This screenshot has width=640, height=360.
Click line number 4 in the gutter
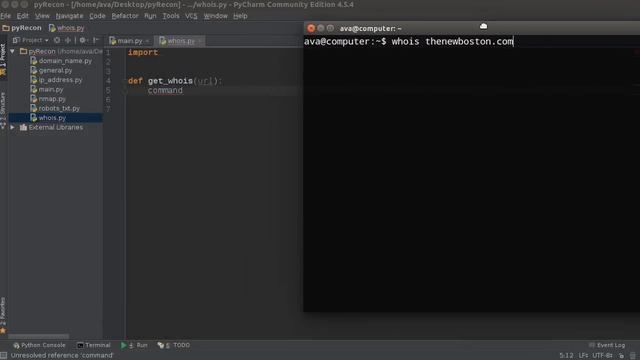[108, 81]
